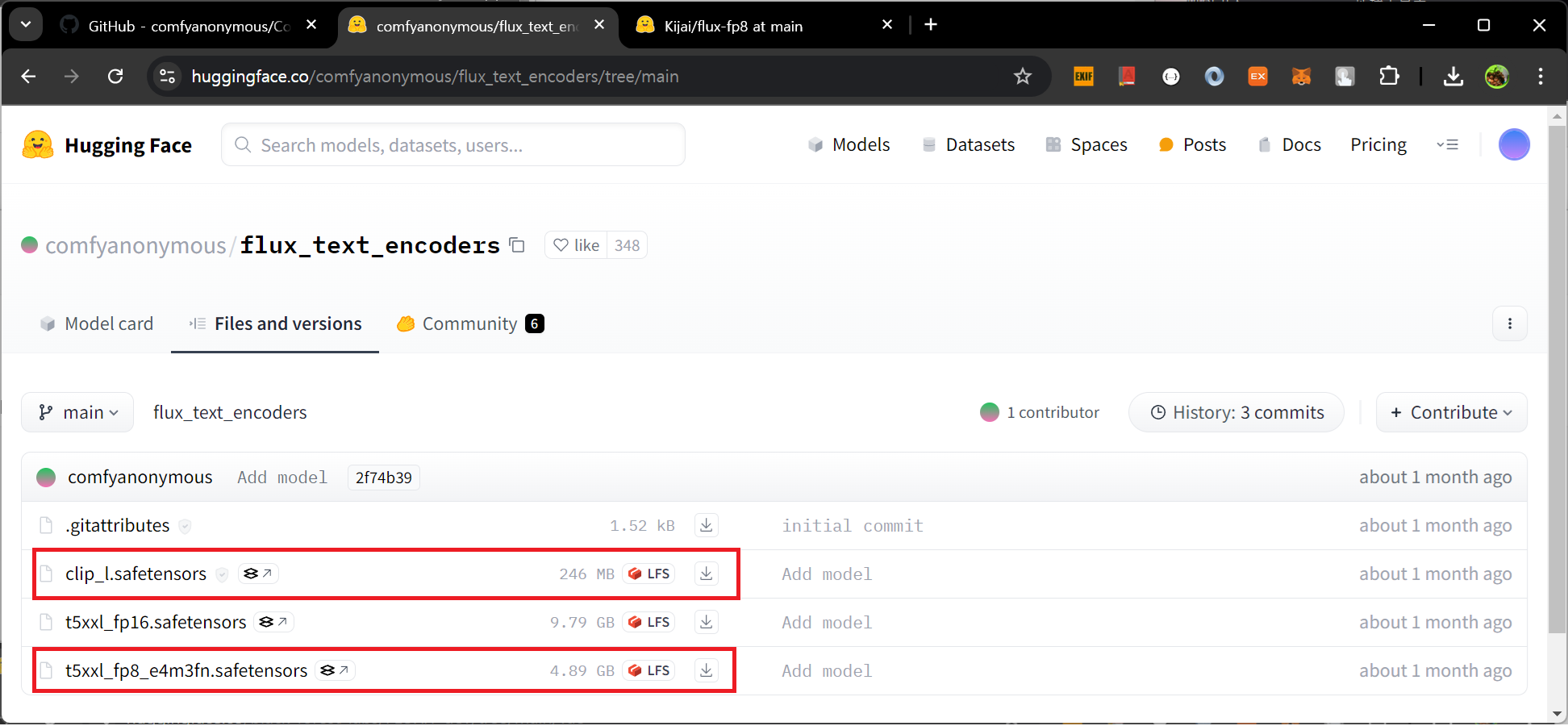This screenshot has height=726, width=1568.
Task: Open Datasets in navigation
Action: 968,145
